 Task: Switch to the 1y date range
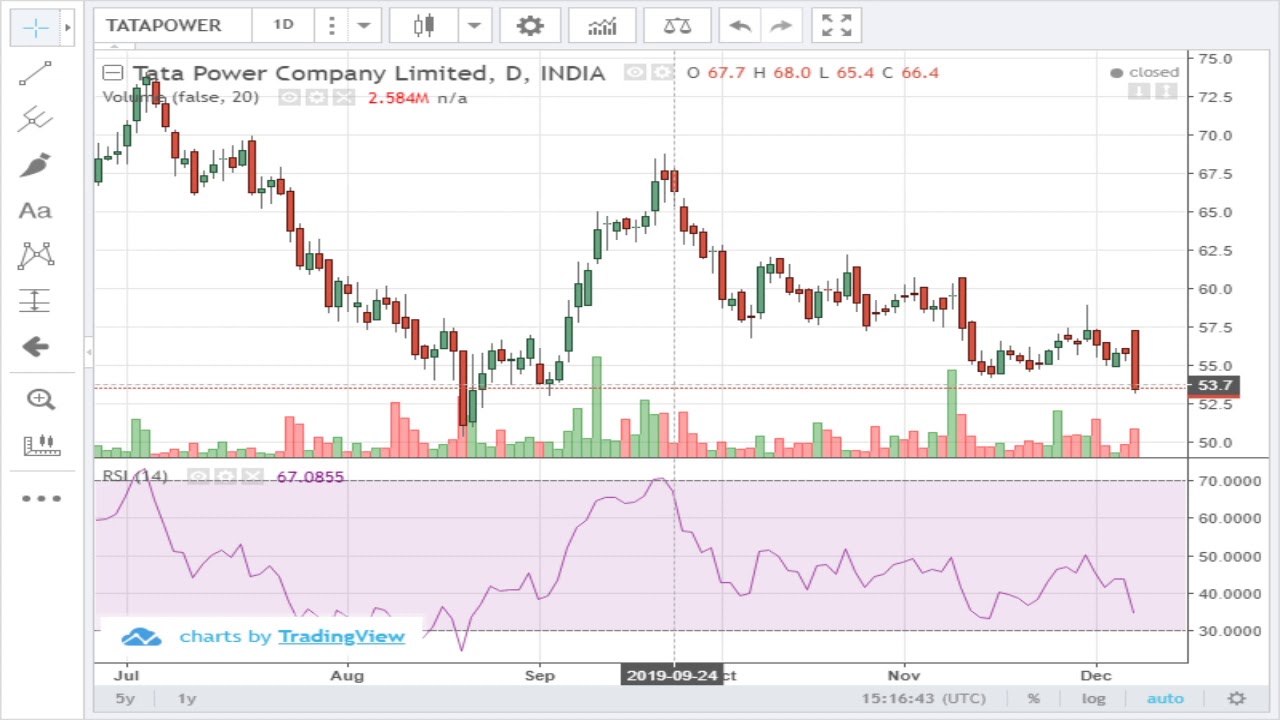point(187,699)
